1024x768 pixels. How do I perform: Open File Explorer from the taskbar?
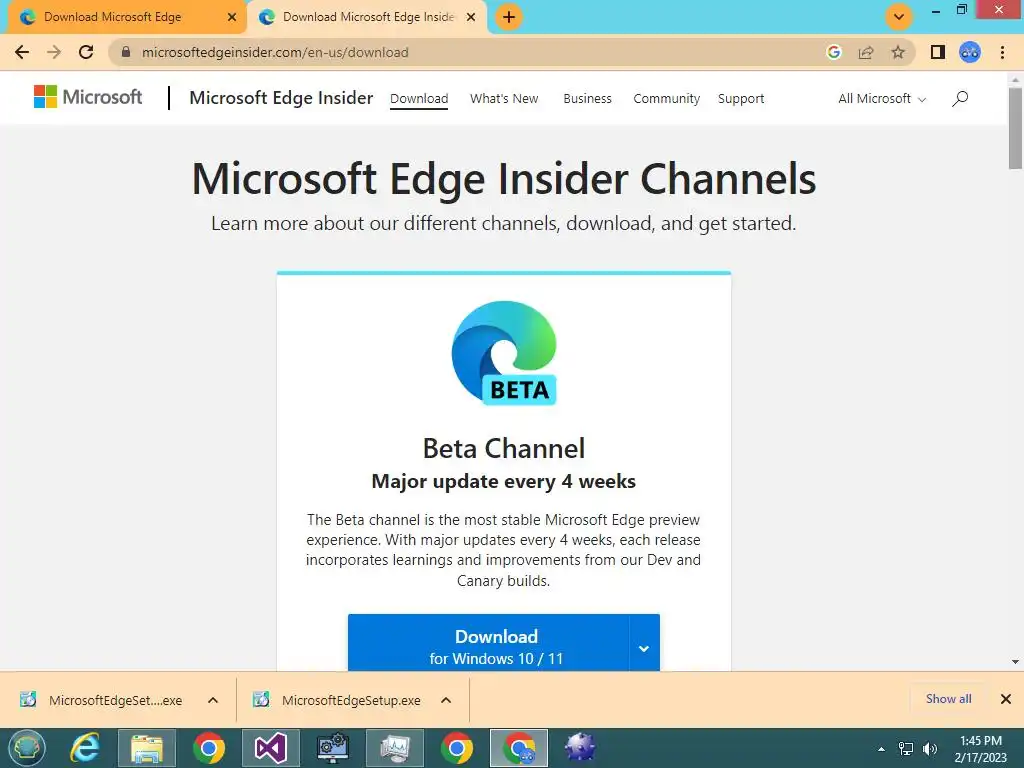pos(147,748)
